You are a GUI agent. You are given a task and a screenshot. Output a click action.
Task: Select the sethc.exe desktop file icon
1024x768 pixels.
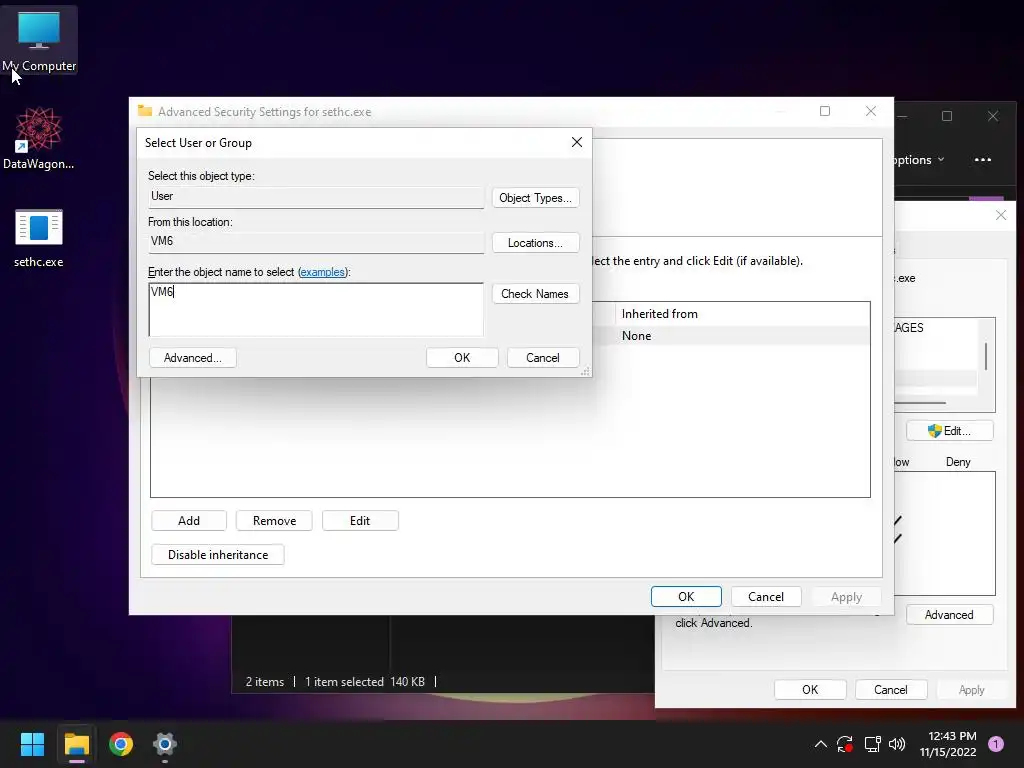pos(39,238)
